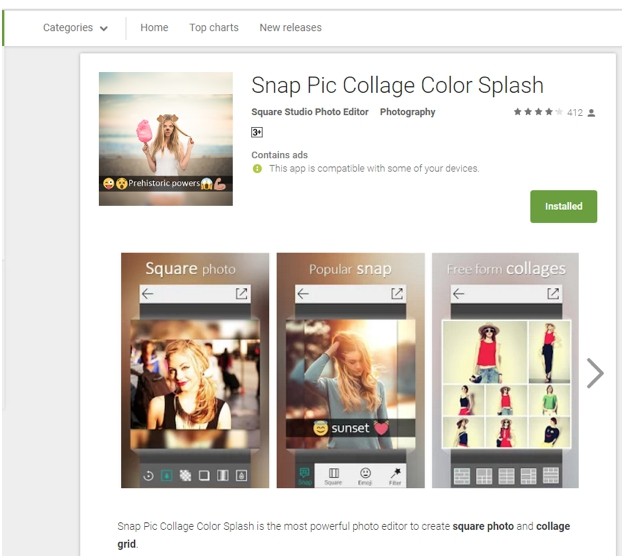The height and width of the screenshot is (560, 626).
Task: Open the Home tab
Action: (154, 28)
